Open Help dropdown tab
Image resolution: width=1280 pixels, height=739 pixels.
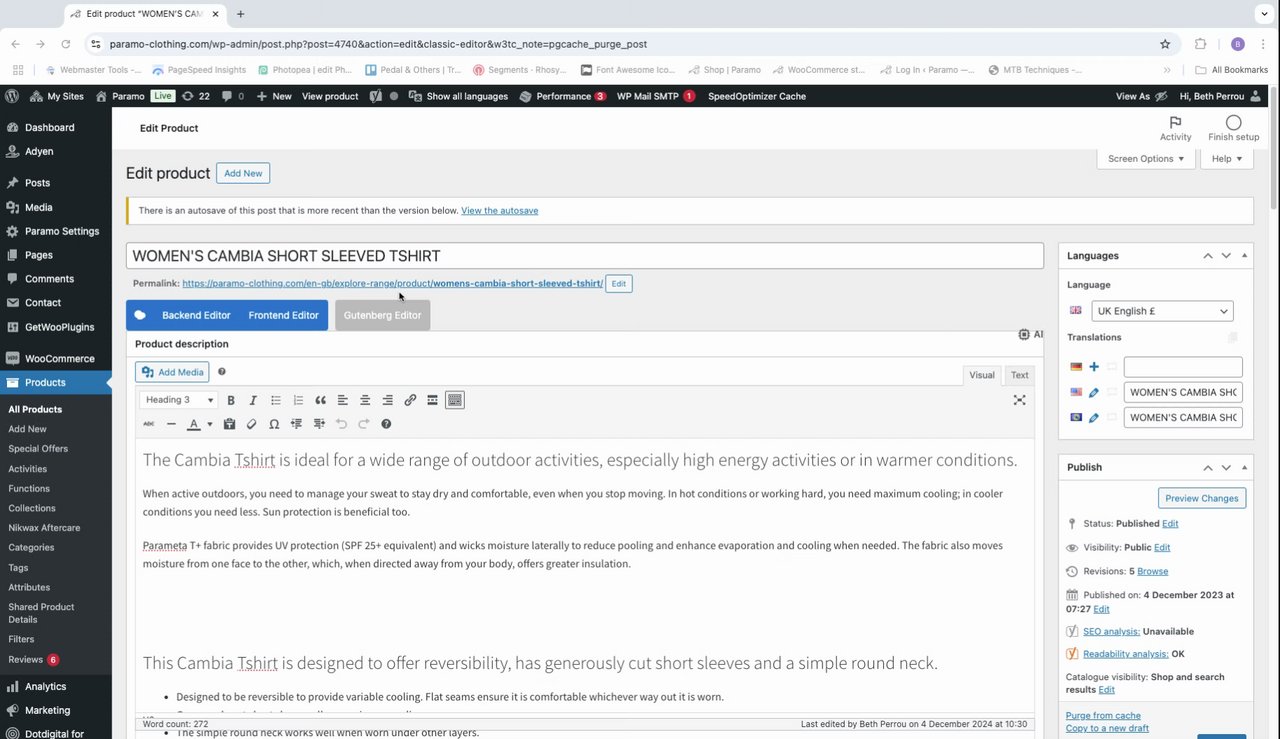click(x=1226, y=158)
